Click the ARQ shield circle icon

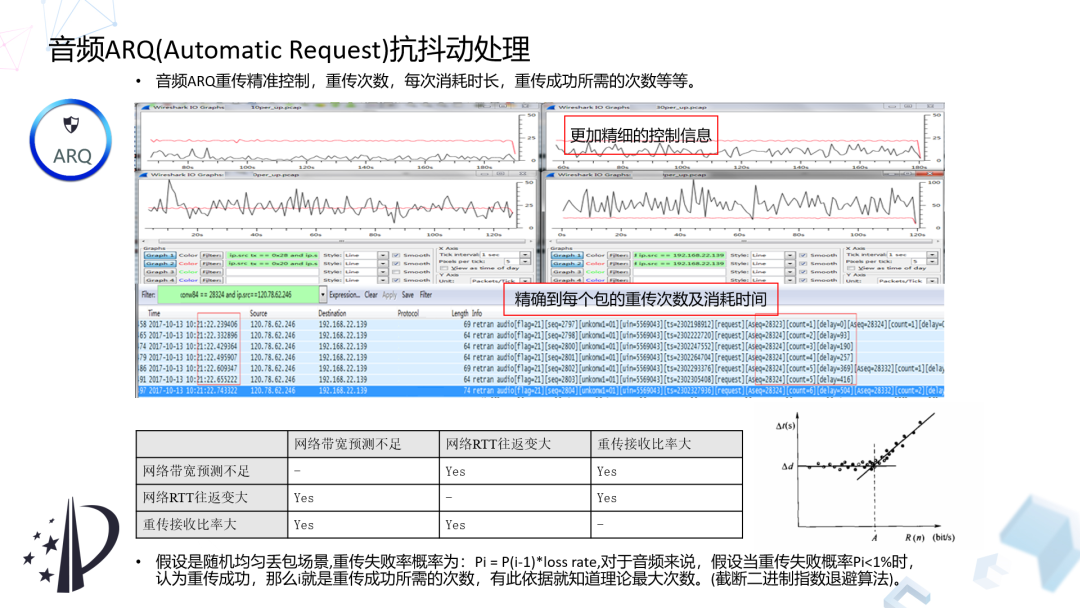pos(72,137)
